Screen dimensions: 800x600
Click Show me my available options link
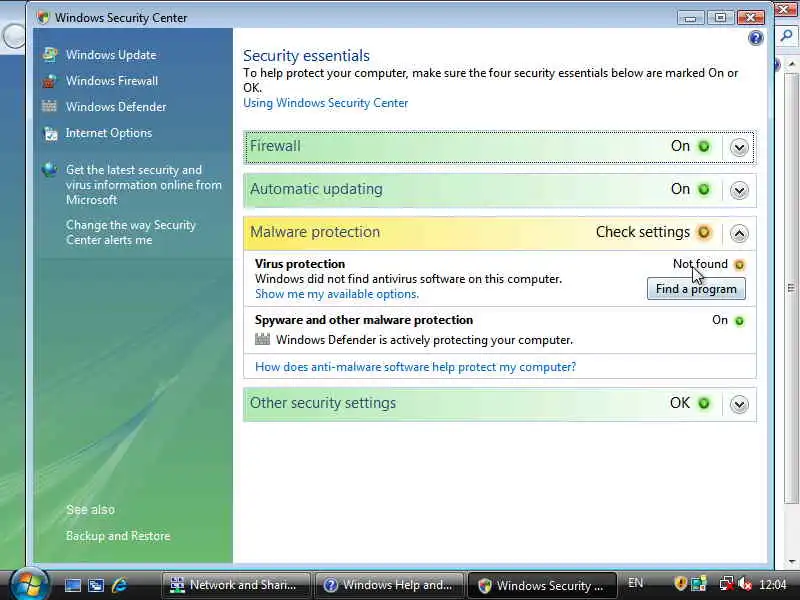(x=337, y=294)
